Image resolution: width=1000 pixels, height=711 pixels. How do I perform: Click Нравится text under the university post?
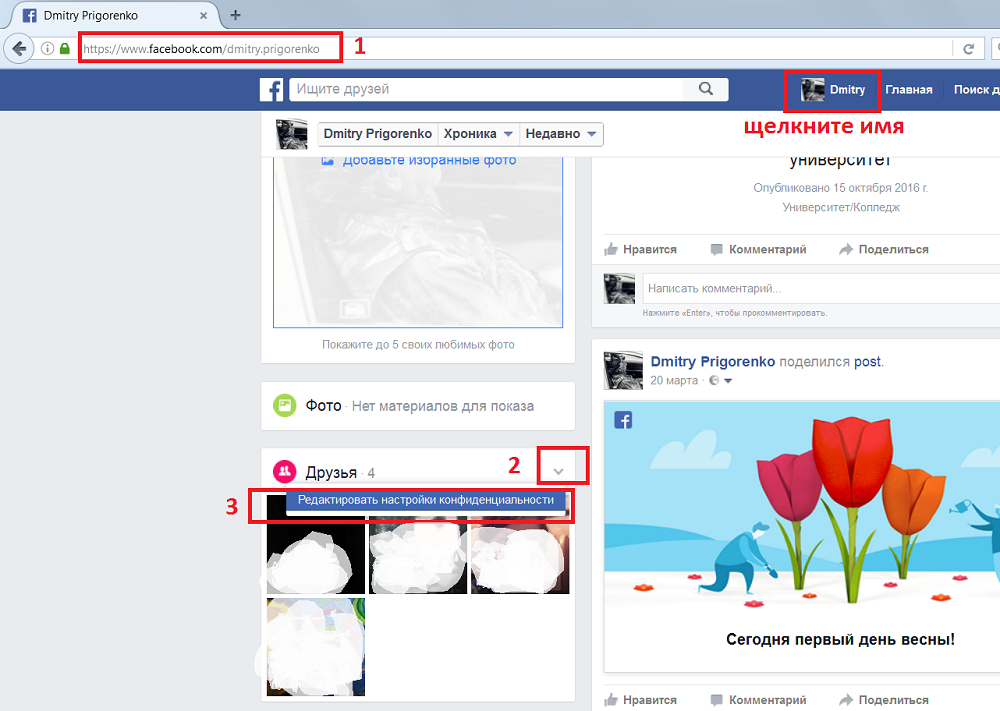[x=650, y=249]
